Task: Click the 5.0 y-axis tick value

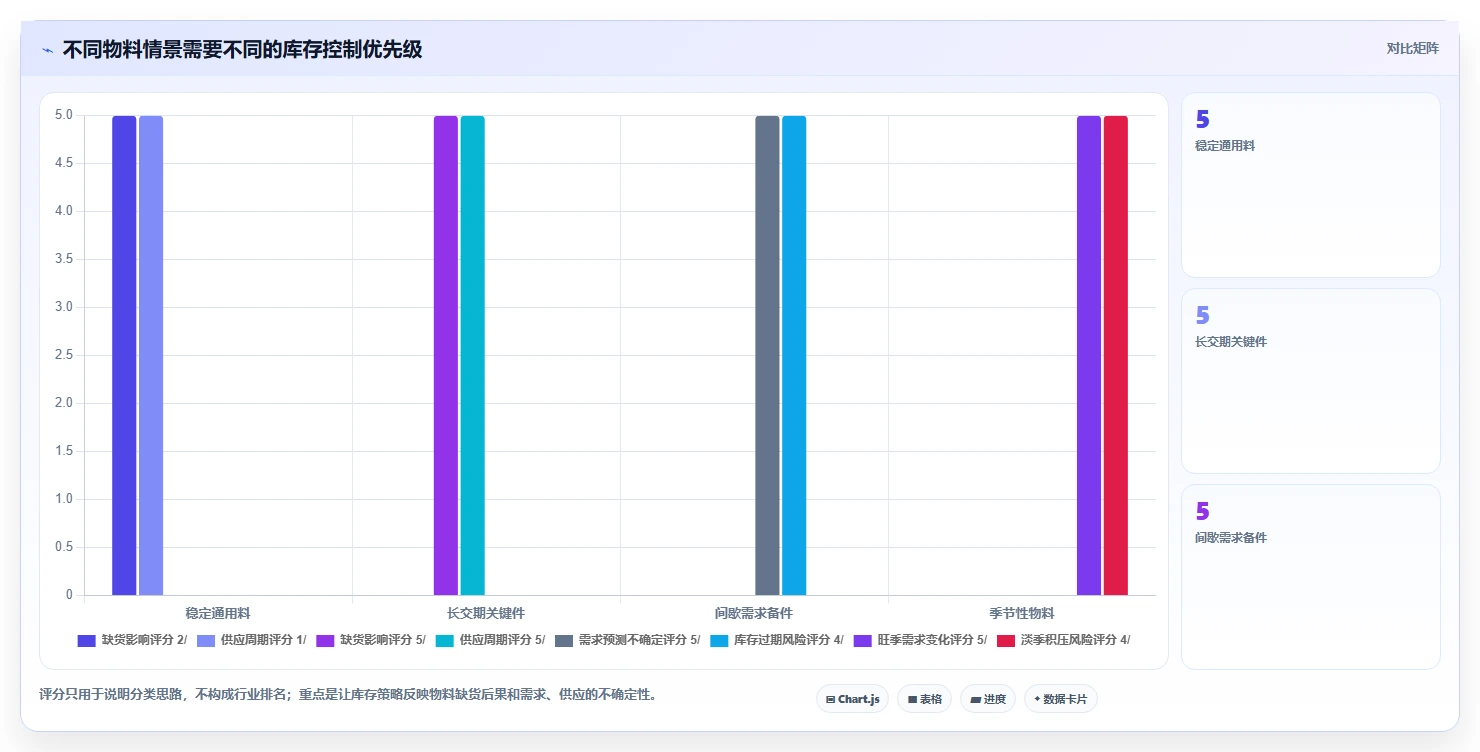Action: coord(64,115)
